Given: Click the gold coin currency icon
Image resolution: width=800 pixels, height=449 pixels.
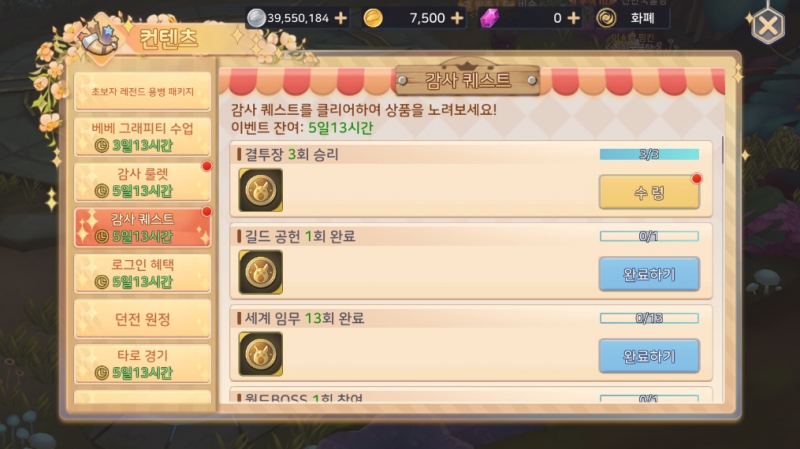Looking at the screenshot, I should pos(373,18).
